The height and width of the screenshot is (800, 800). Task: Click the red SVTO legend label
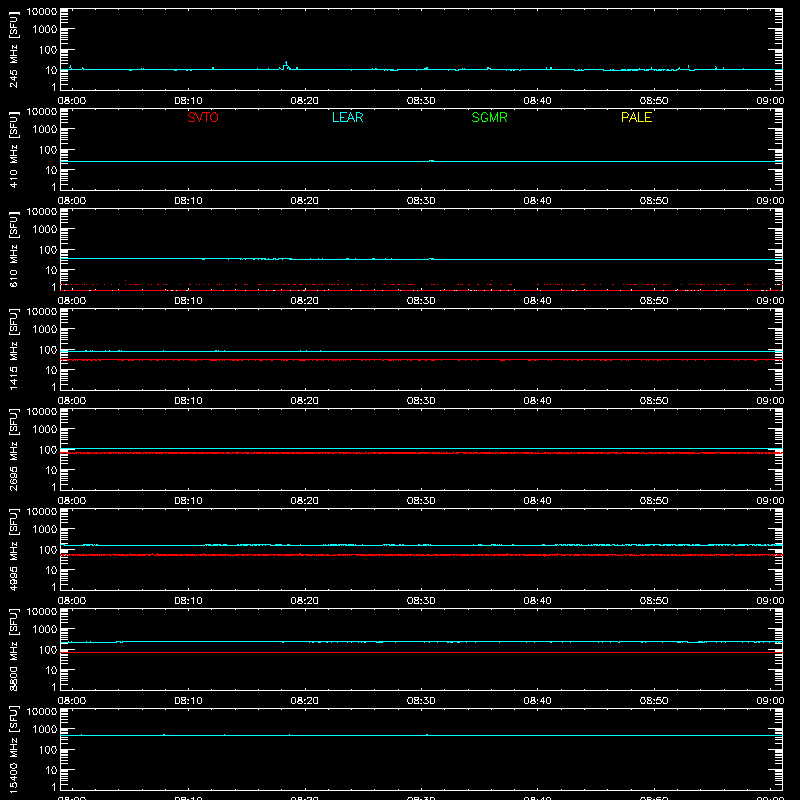pyautogui.click(x=203, y=117)
